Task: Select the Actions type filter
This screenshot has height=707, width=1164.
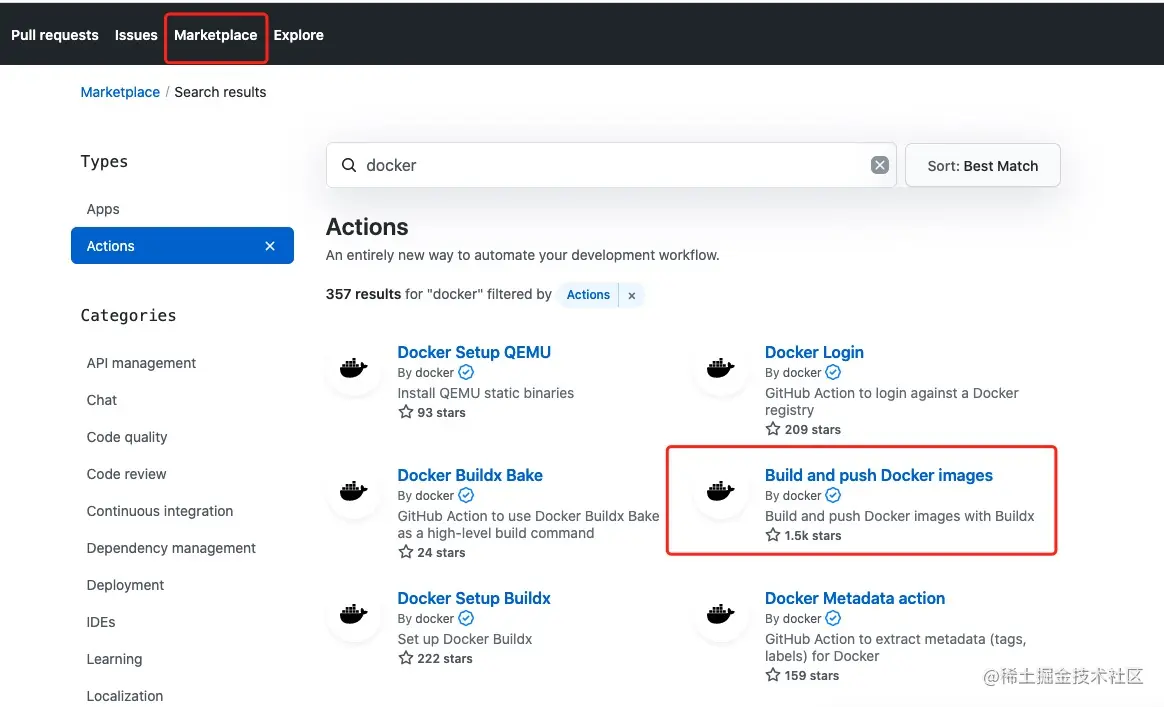Action: click(182, 246)
